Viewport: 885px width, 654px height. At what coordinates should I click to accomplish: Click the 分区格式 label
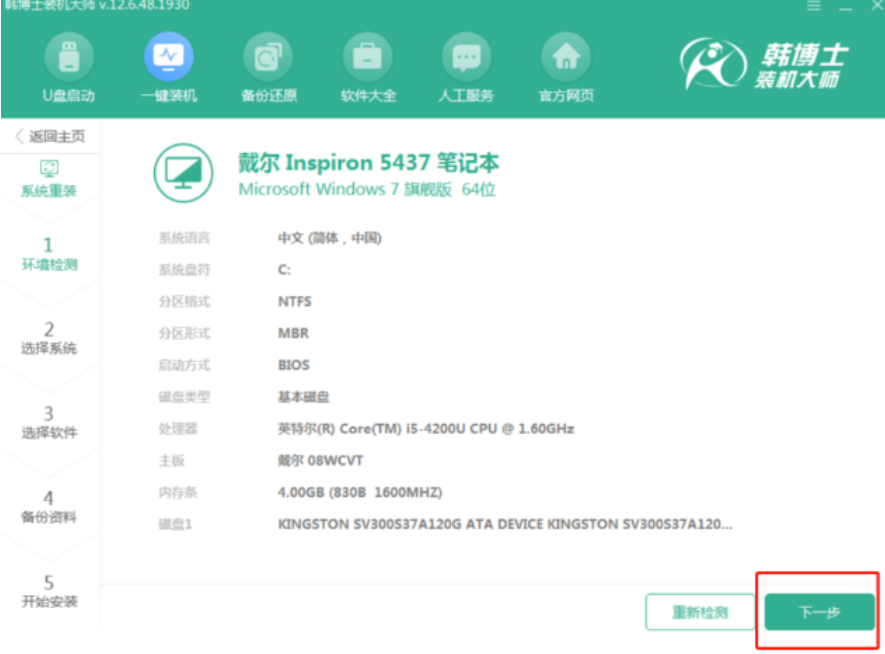point(184,301)
